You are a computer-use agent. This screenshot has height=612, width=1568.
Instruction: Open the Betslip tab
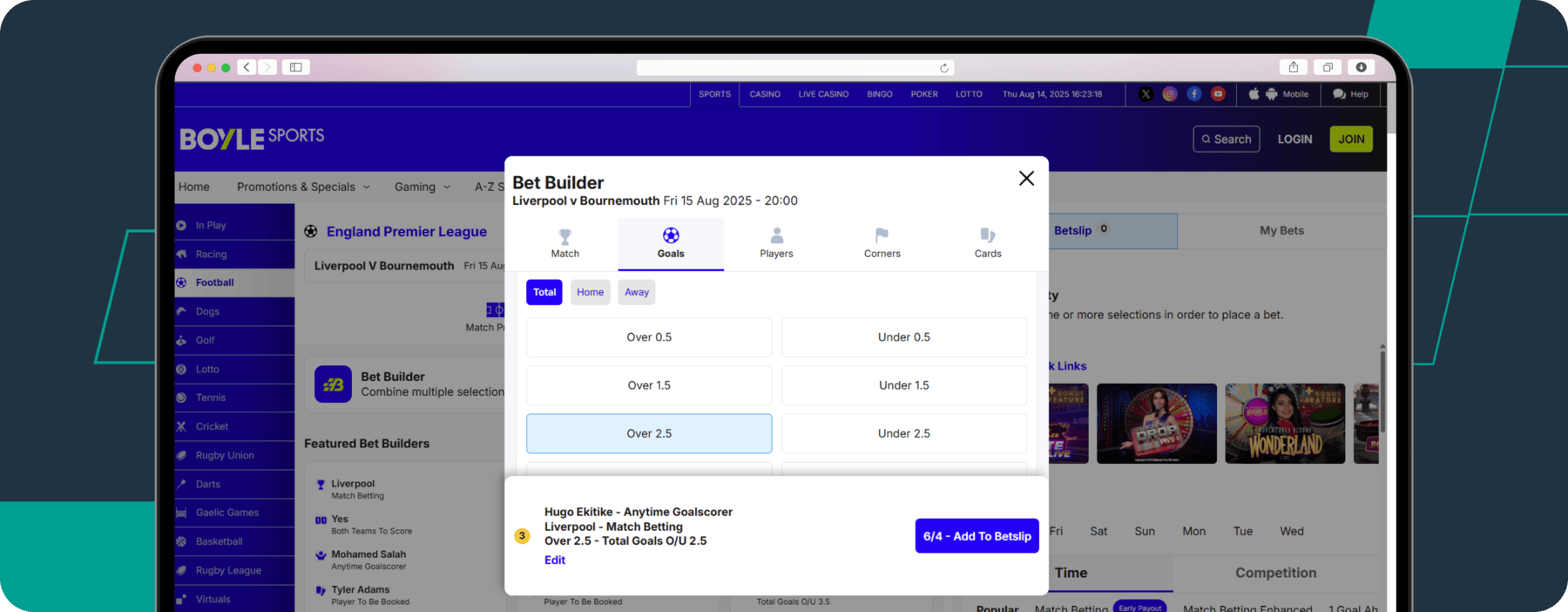1112,230
